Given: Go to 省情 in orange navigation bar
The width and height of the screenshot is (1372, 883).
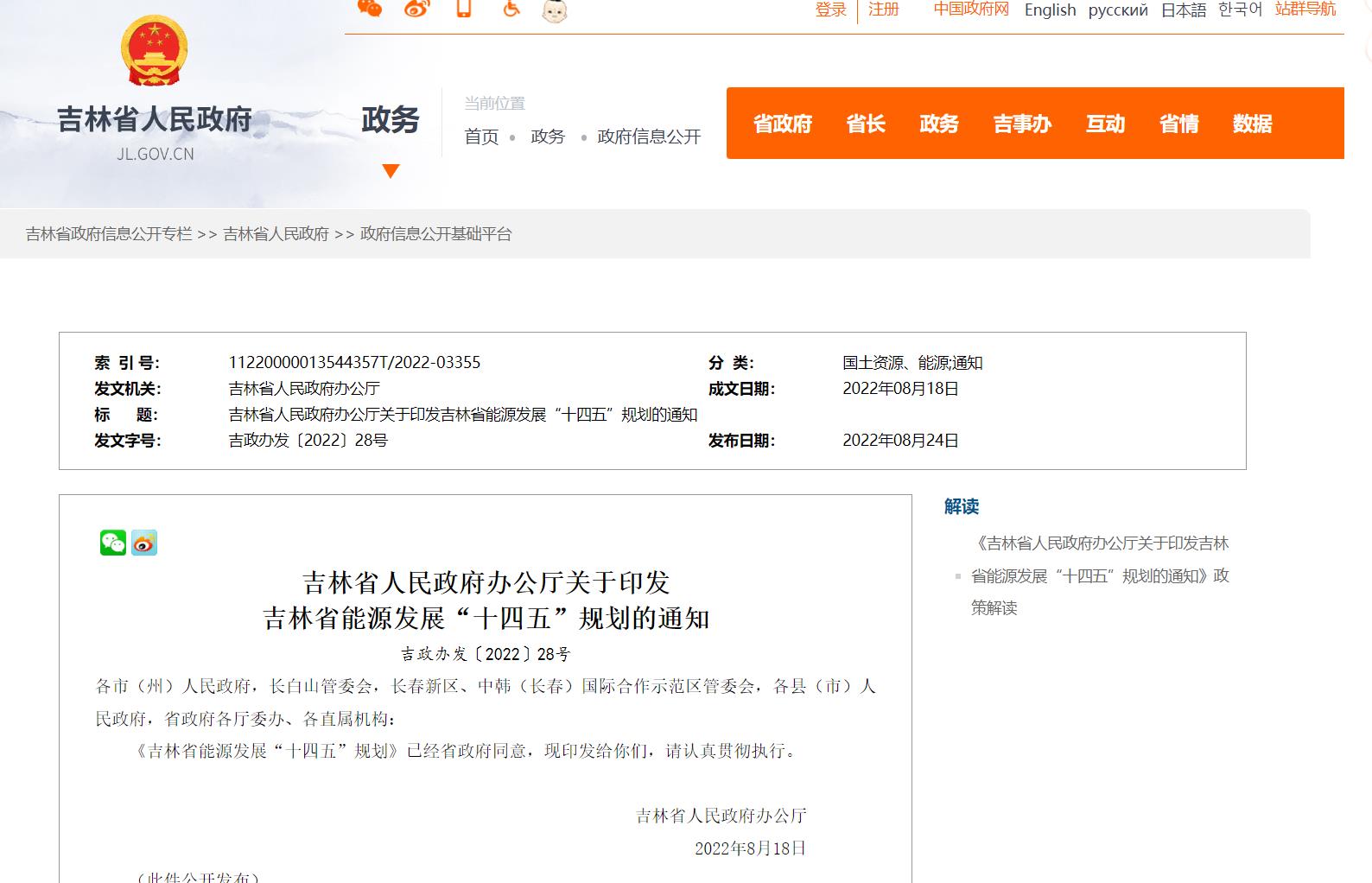Looking at the screenshot, I should point(1178,124).
